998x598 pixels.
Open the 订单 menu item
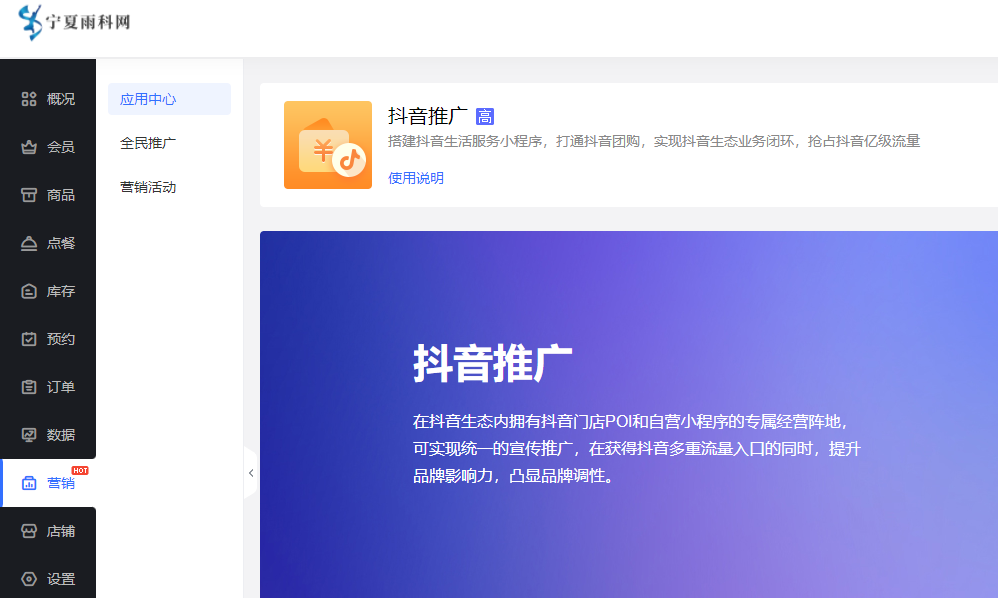pyautogui.click(x=48, y=387)
